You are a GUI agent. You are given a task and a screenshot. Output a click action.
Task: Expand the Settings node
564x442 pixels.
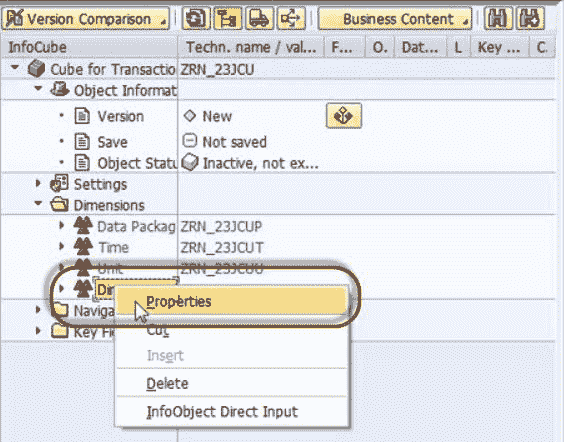tap(38, 183)
